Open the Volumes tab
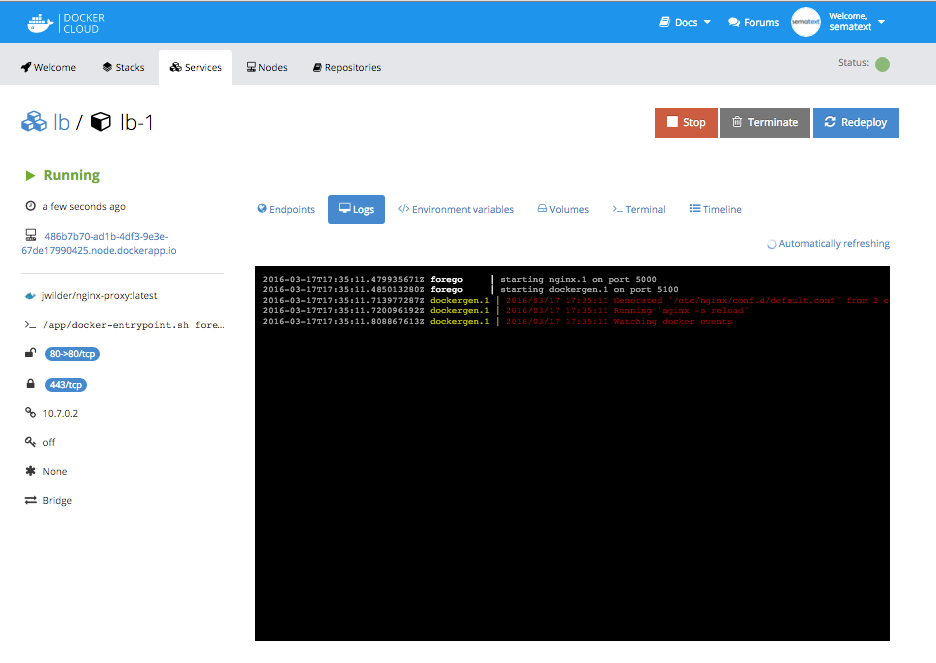Image resolution: width=936 pixels, height=663 pixels. tap(564, 209)
